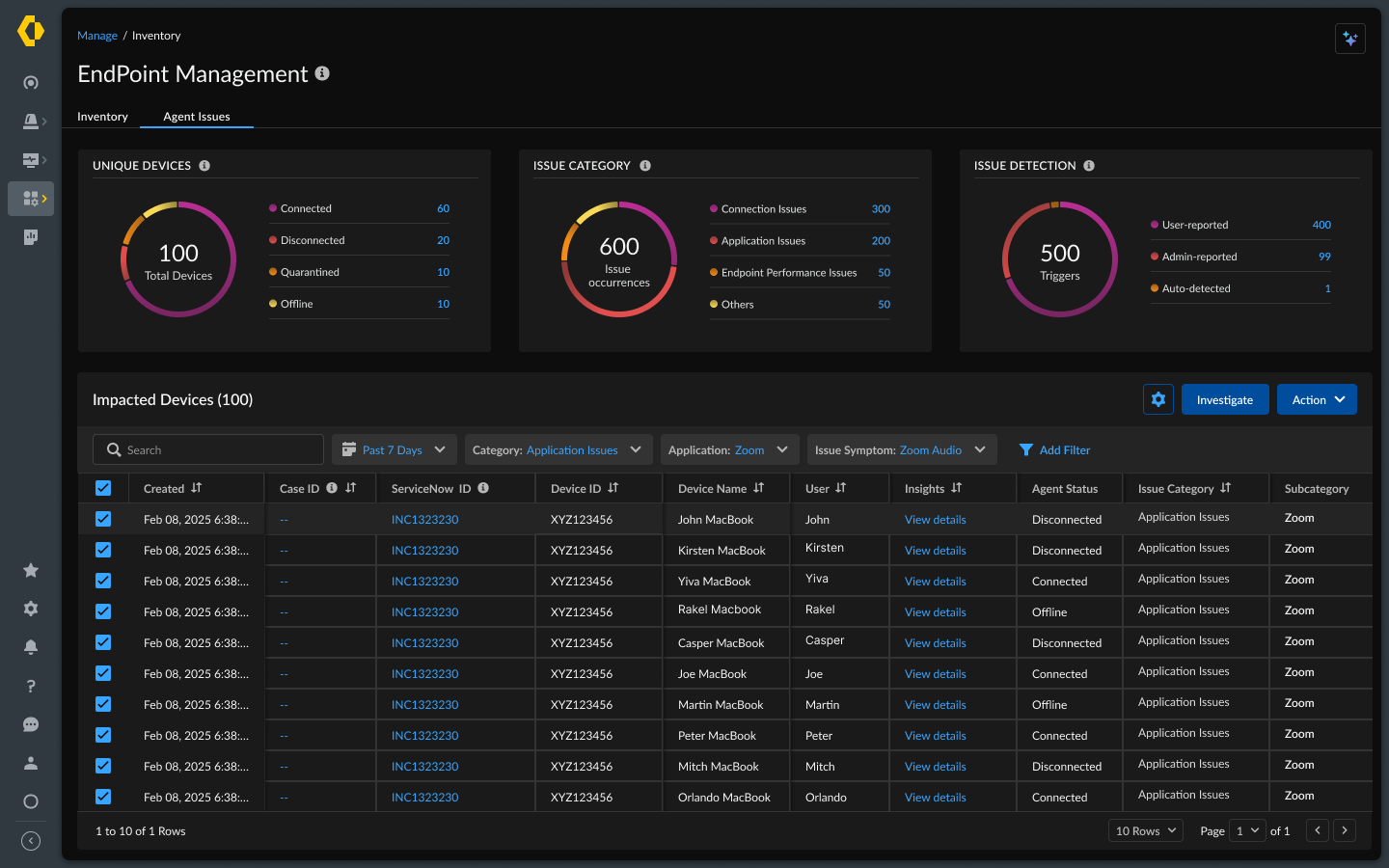This screenshot has height=868, width=1389.
Task: Open the 10 Rows per page dropdown
Action: point(1146,830)
